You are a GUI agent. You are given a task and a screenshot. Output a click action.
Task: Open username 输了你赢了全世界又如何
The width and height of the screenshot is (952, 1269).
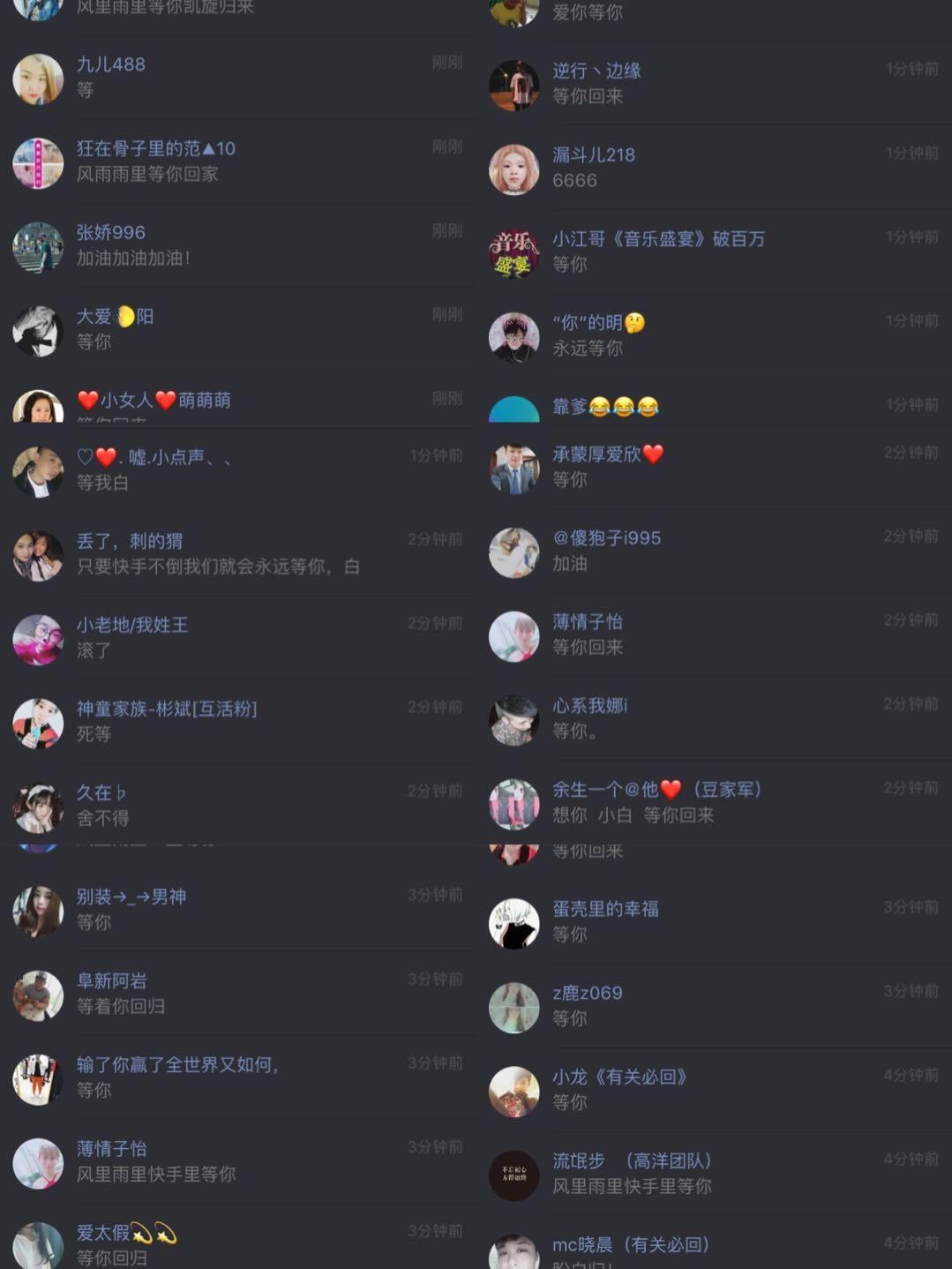[x=177, y=1064]
